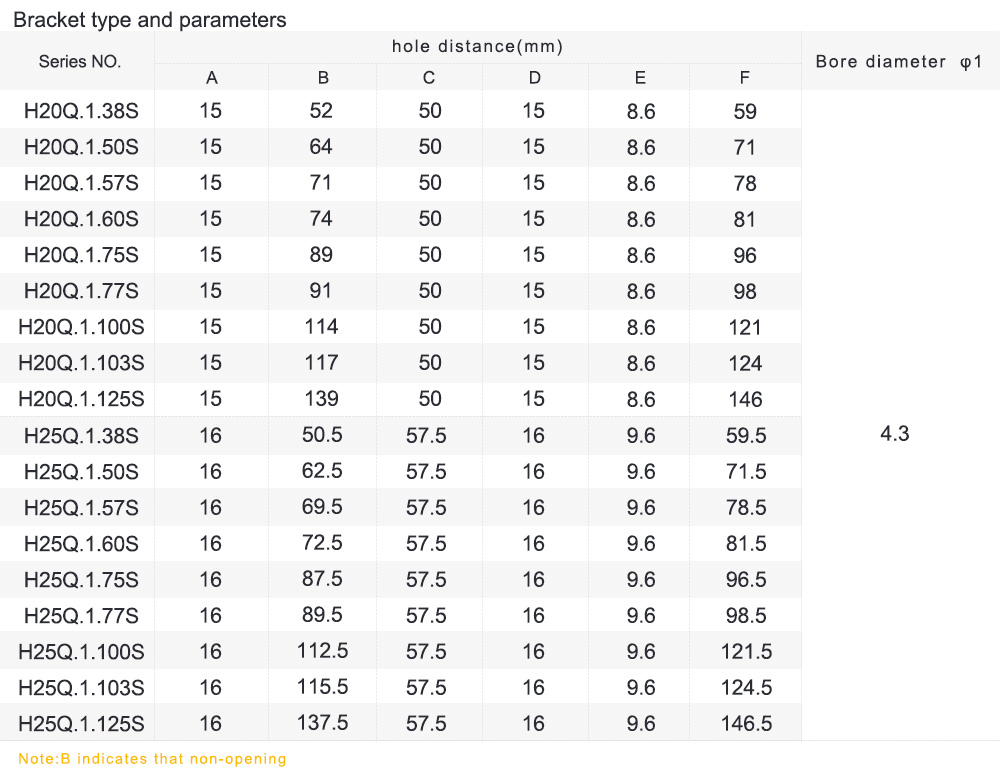Click column header A
Viewport: 1000px width, 777px height.
[x=211, y=78]
